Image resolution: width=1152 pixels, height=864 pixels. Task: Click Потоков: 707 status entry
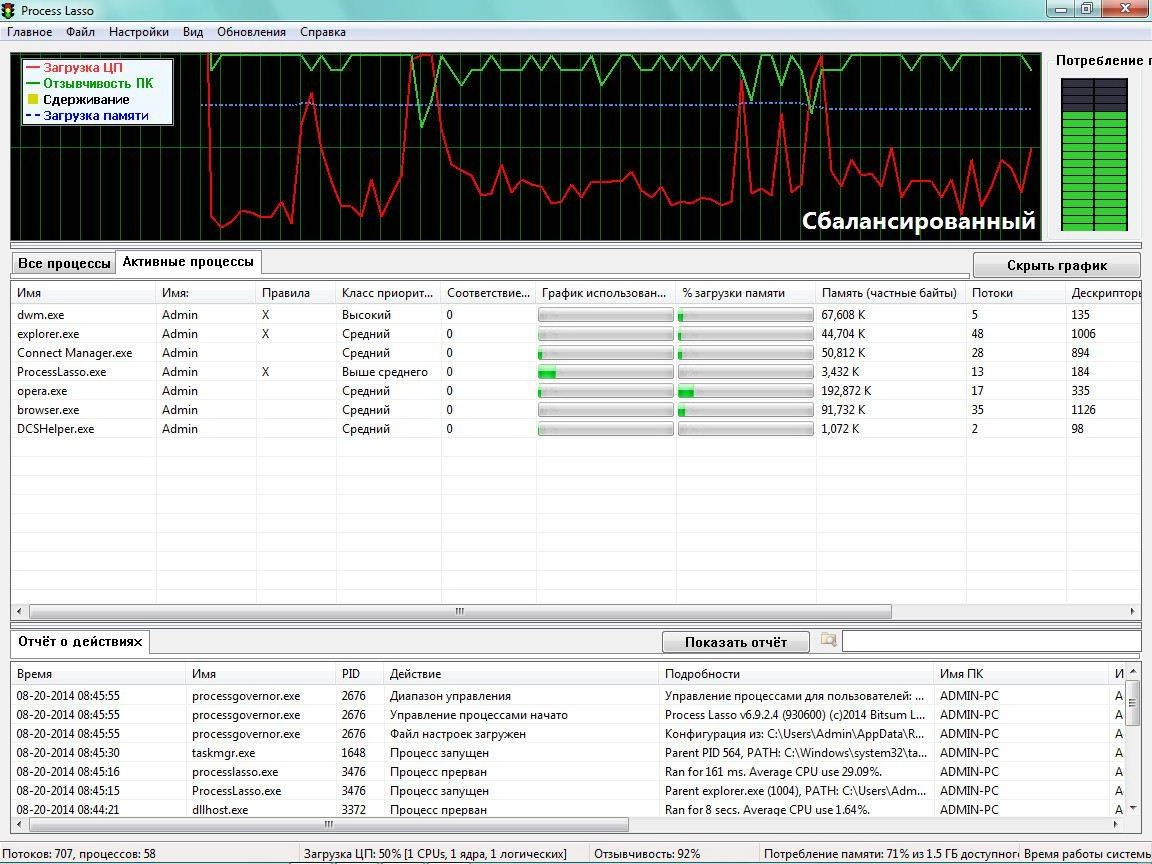pyautogui.click(x=79, y=854)
